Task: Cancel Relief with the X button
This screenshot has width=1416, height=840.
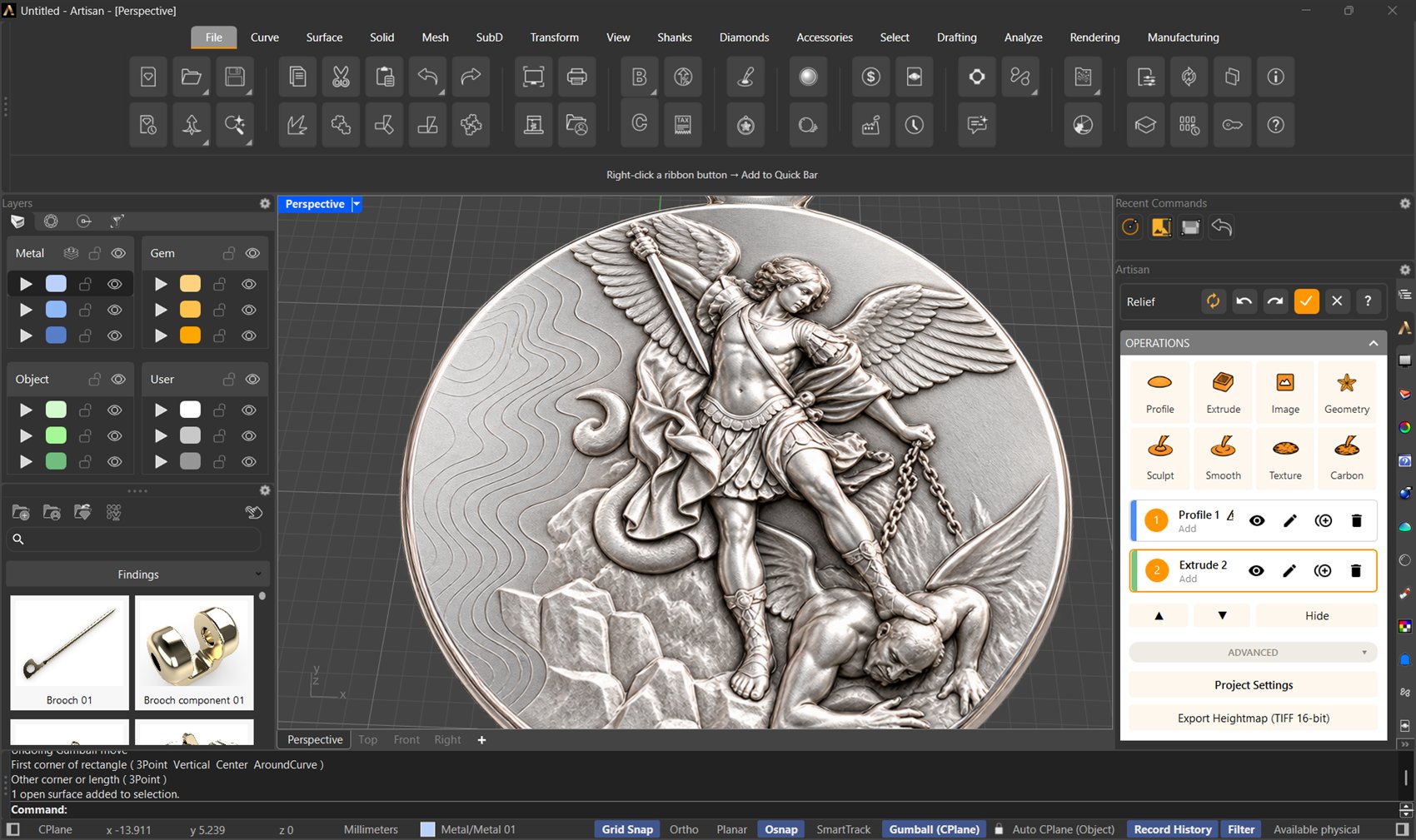Action: 1337,301
